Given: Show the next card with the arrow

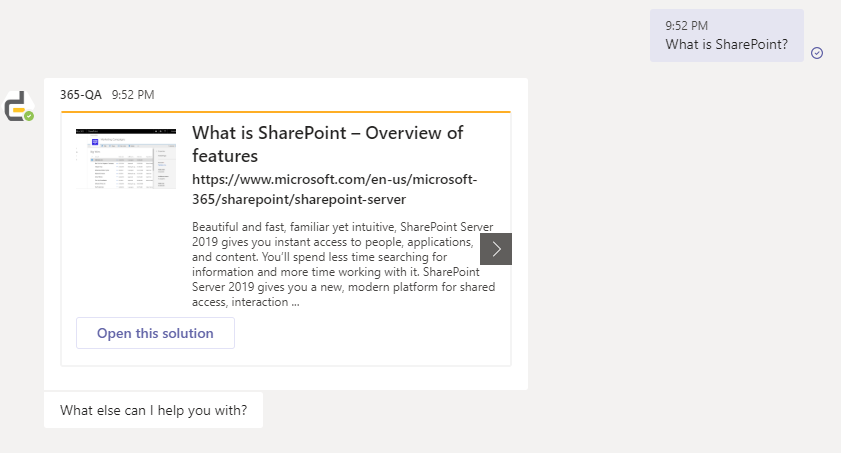Looking at the screenshot, I should pyautogui.click(x=496, y=249).
